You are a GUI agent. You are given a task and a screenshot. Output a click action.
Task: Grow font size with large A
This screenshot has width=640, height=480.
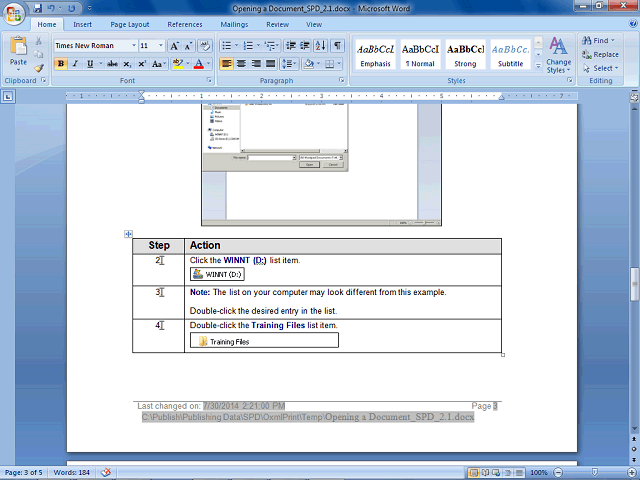(x=174, y=46)
